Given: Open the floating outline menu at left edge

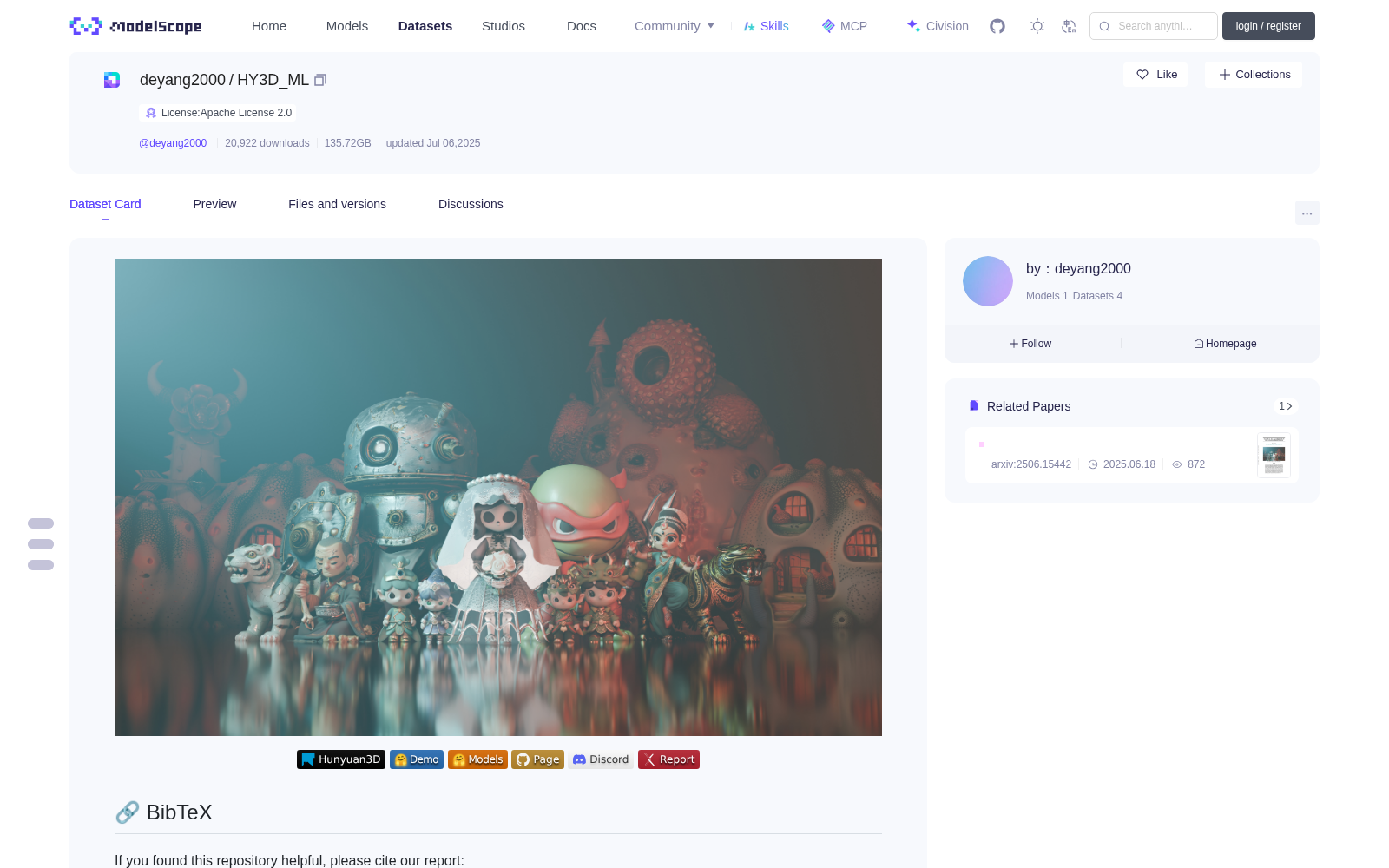Looking at the screenshot, I should (x=41, y=544).
